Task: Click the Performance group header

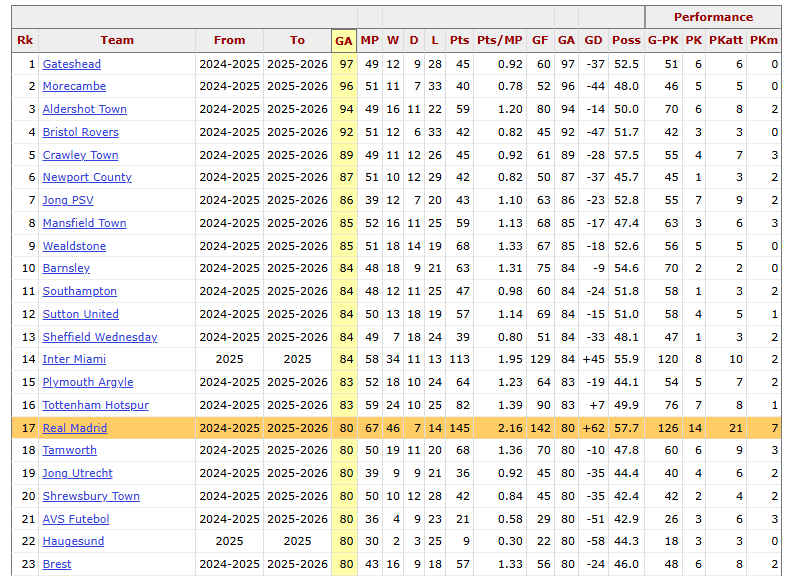Action: [713, 17]
